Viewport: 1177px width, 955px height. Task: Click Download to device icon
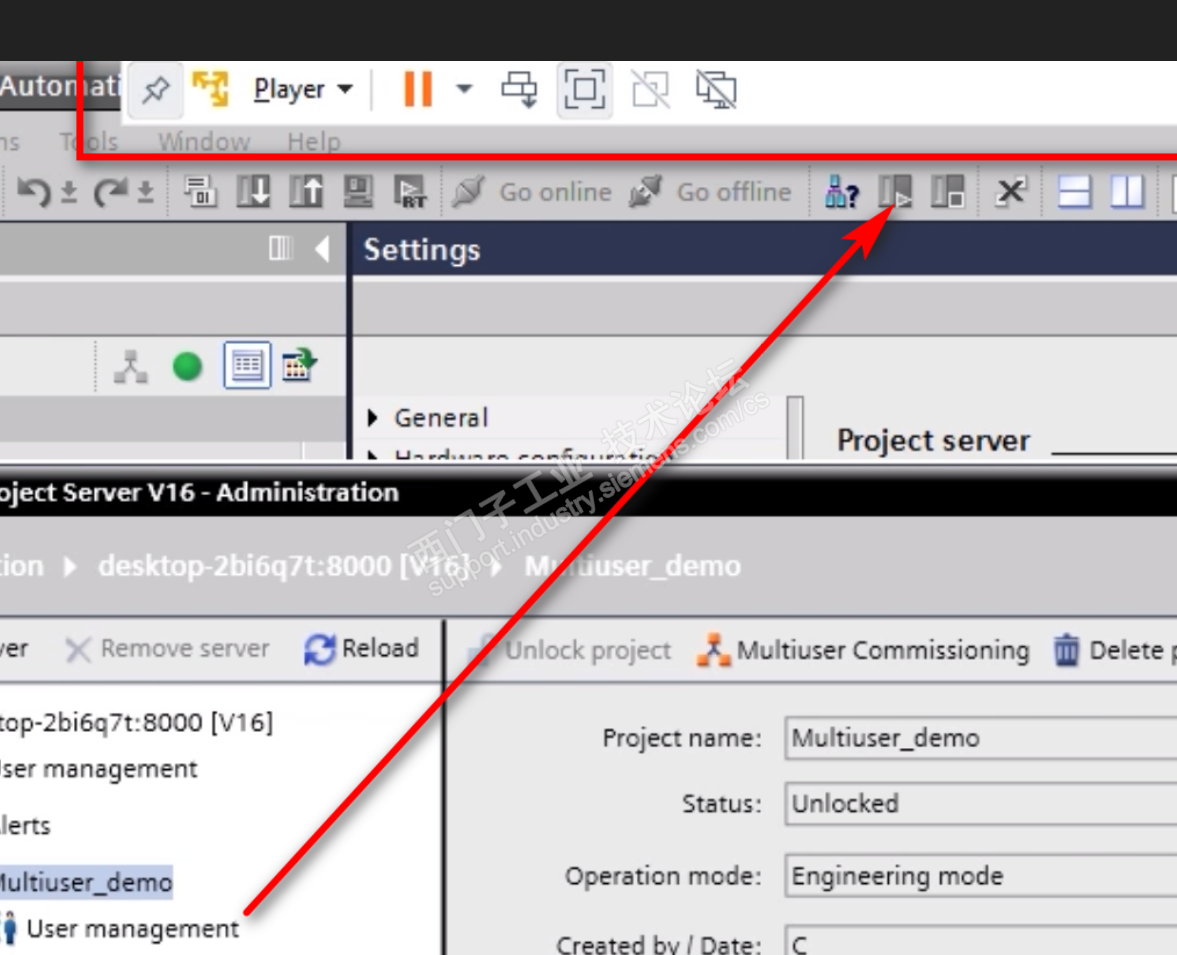[x=253, y=192]
